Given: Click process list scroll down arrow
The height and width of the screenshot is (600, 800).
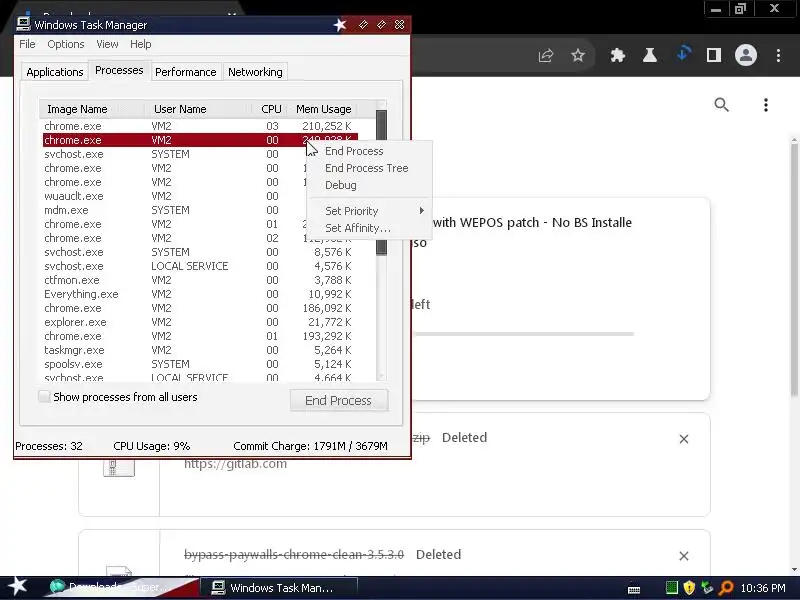Looking at the screenshot, I should click(x=381, y=377).
